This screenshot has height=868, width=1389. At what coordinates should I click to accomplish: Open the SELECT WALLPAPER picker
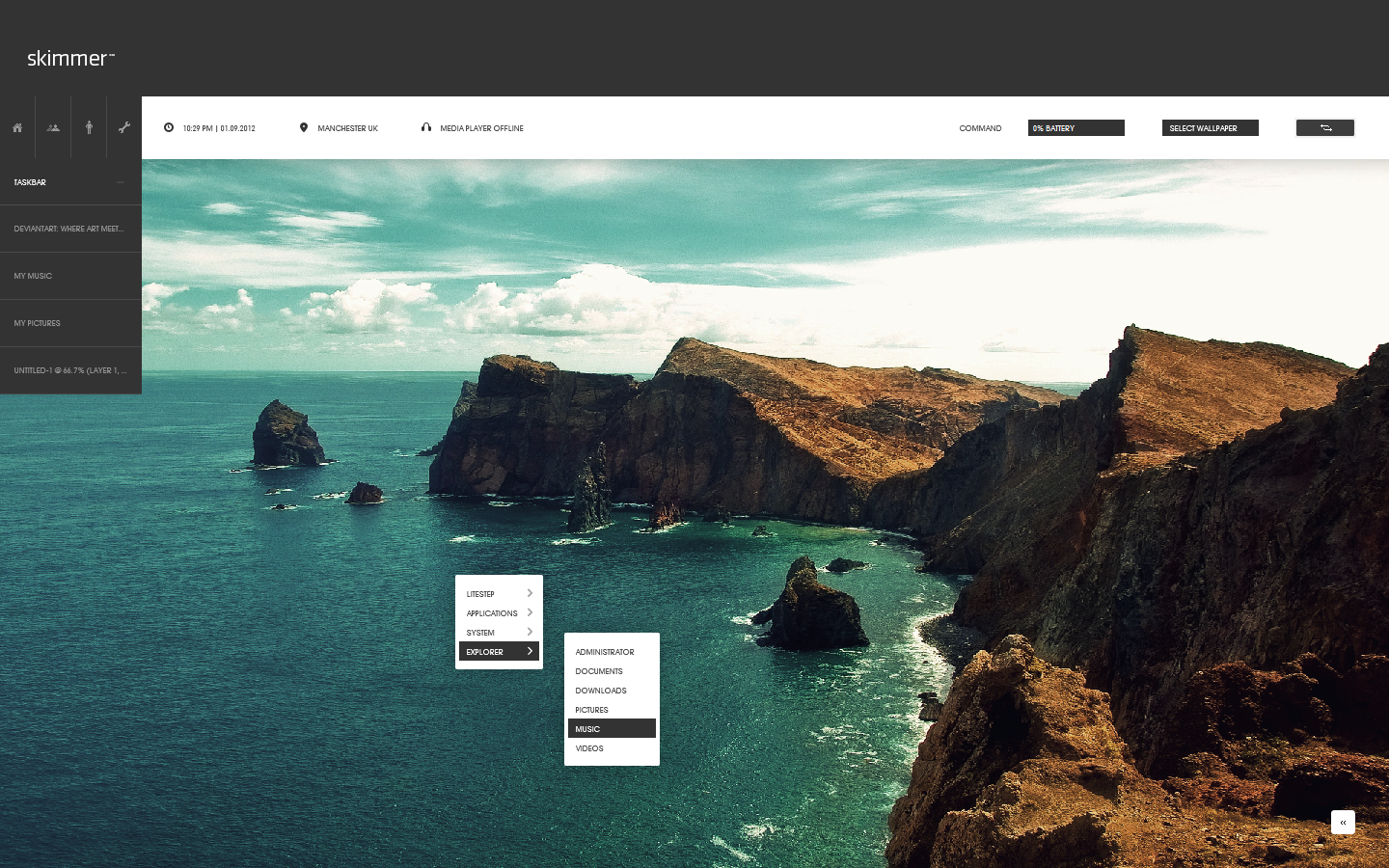[1210, 127]
